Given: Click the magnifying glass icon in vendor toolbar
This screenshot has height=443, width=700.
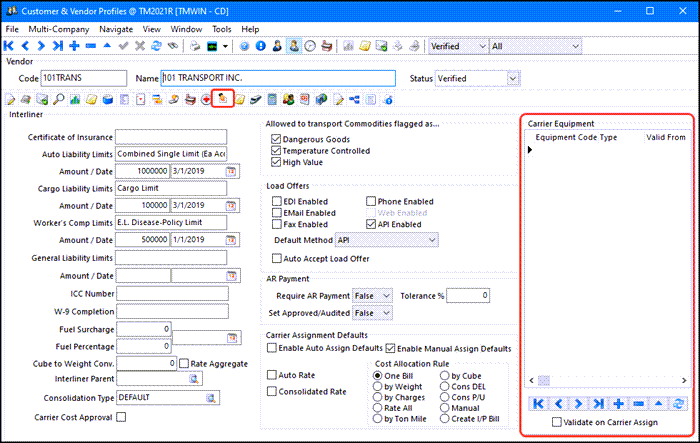Looking at the screenshot, I should pos(60,99).
